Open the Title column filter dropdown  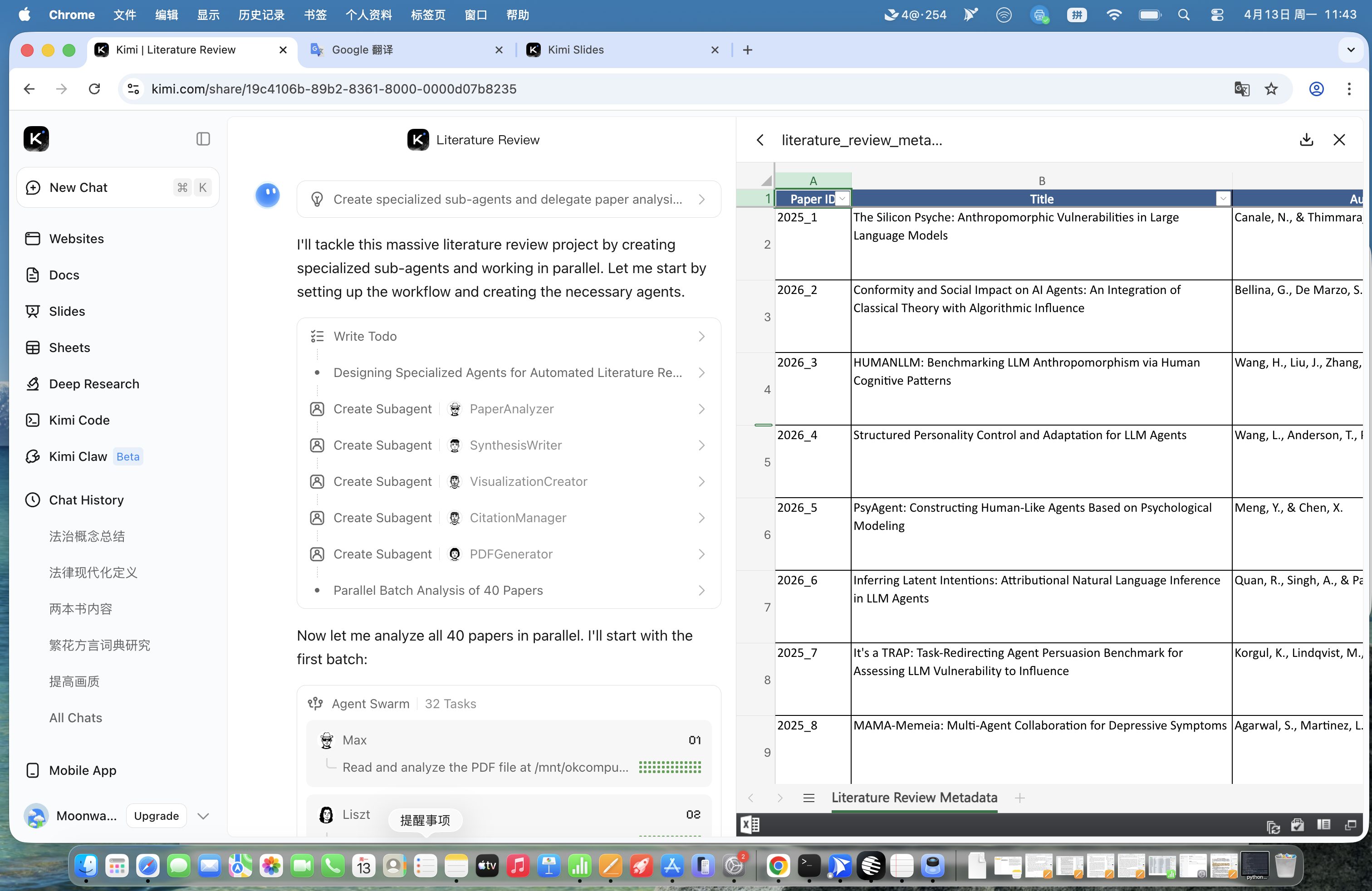point(1223,199)
